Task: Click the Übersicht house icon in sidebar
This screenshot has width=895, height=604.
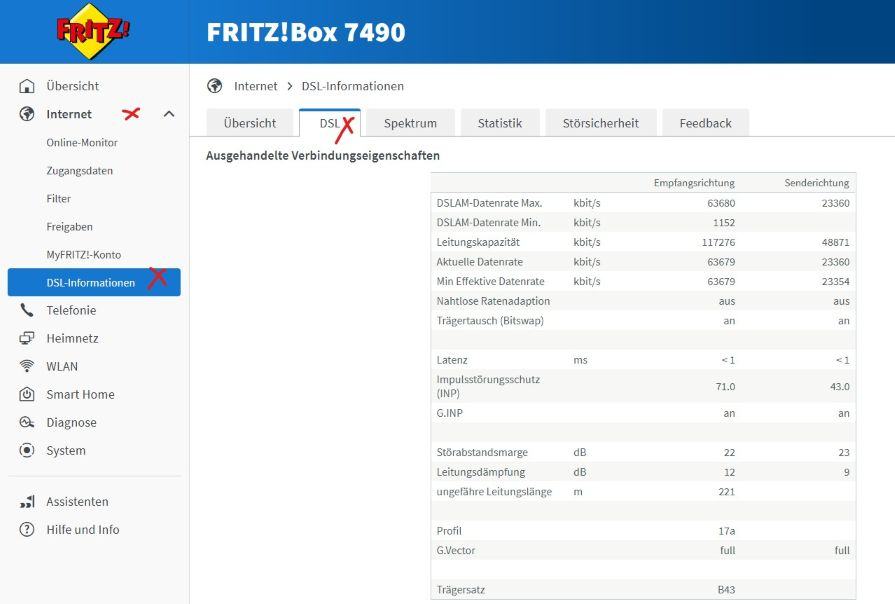Action: coord(27,86)
